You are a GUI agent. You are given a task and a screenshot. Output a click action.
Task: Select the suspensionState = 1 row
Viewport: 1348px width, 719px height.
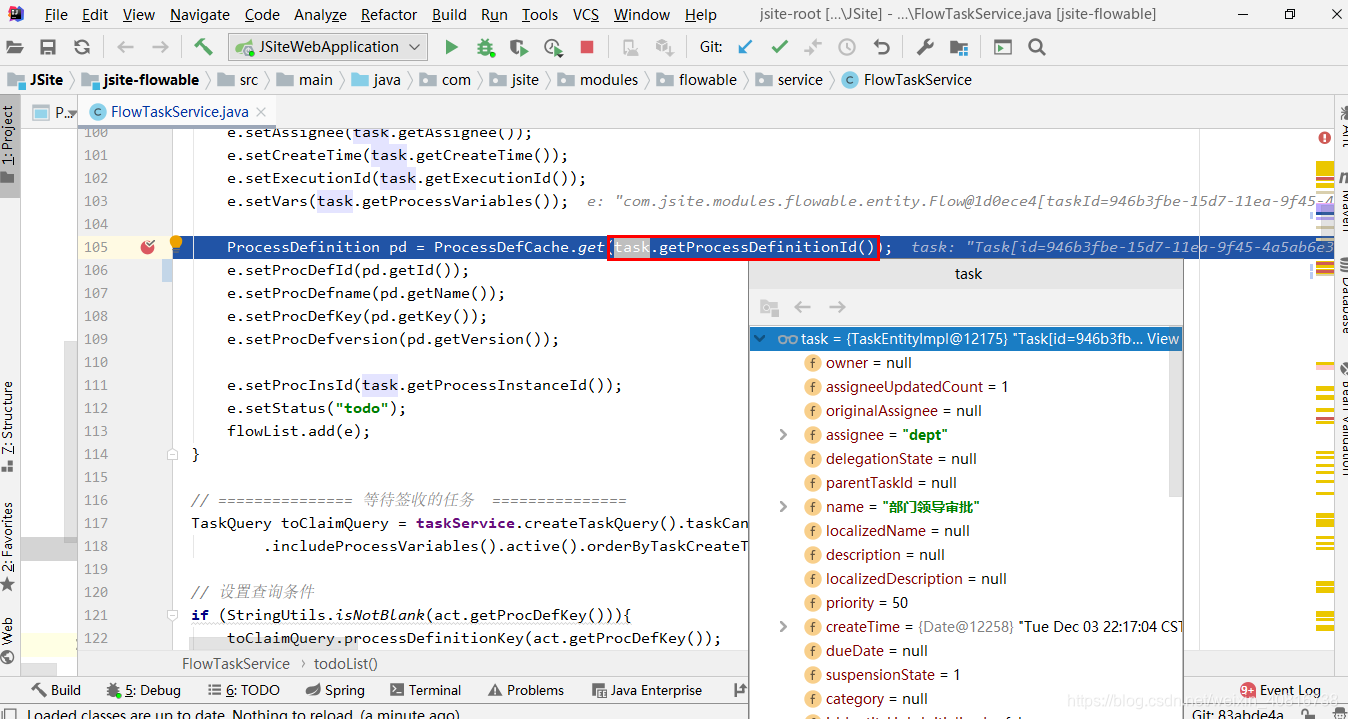coord(964,675)
